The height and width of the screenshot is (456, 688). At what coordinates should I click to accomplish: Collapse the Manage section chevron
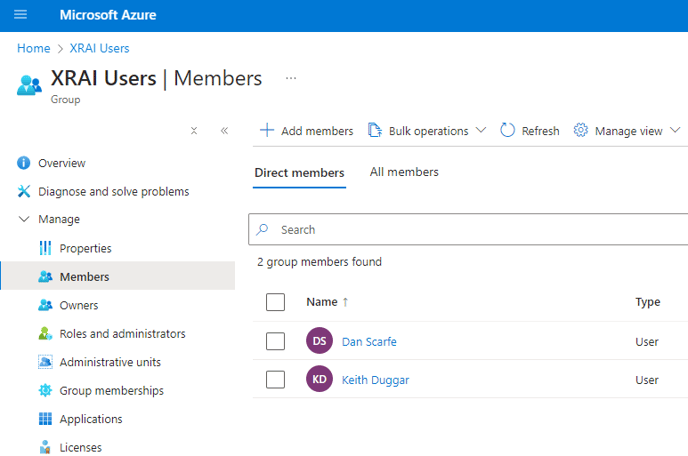[24, 219]
